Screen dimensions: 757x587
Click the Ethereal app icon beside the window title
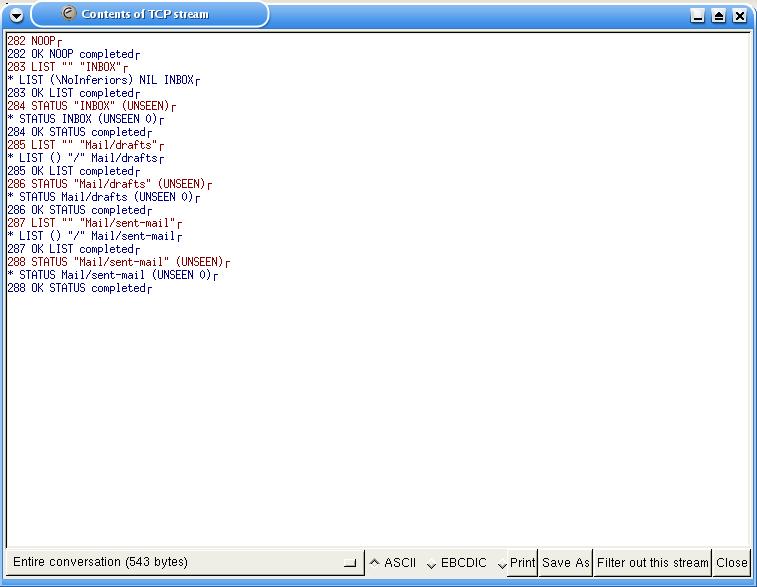(x=68, y=14)
